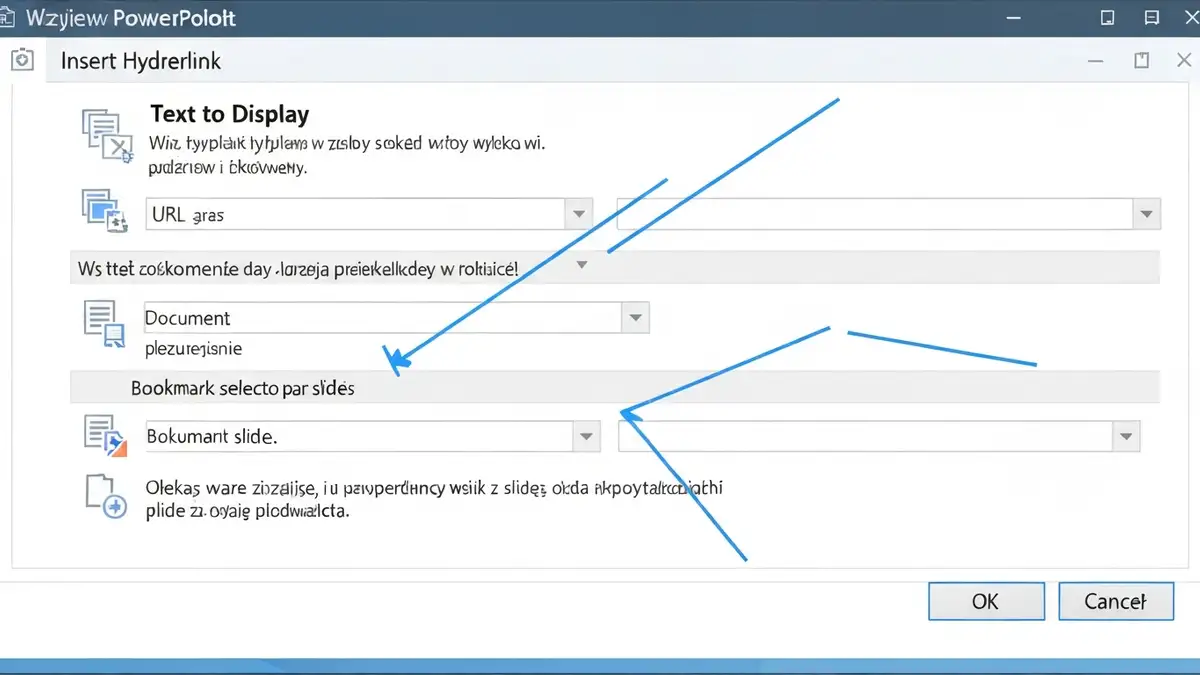Click the new-page plus icon at bottom
The width and height of the screenshot is (1200, 675).
coord(106,497)
